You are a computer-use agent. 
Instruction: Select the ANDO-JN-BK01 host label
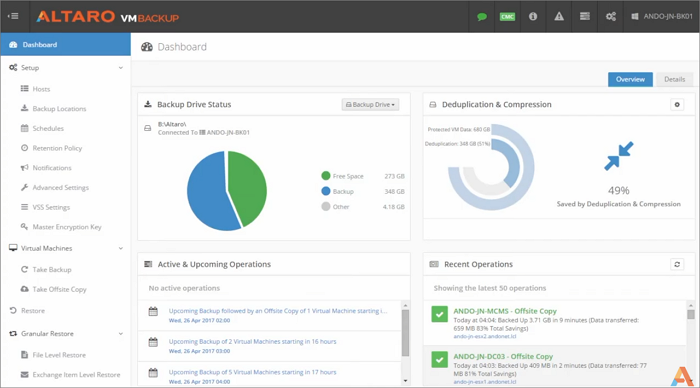(668, 17)
